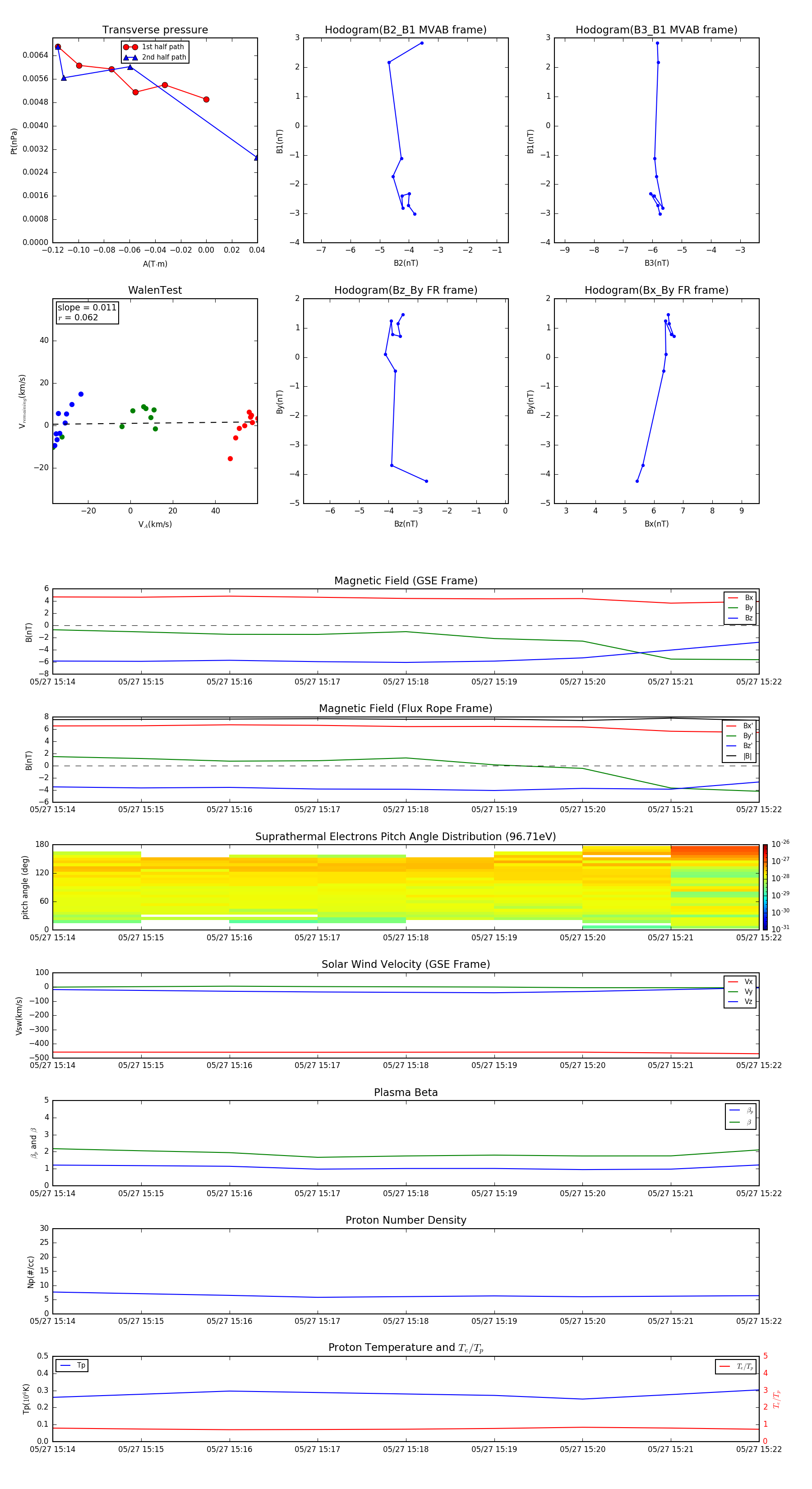Click the pitch angle color bar
Screen dimensions: 812x1489
(765, 887)
